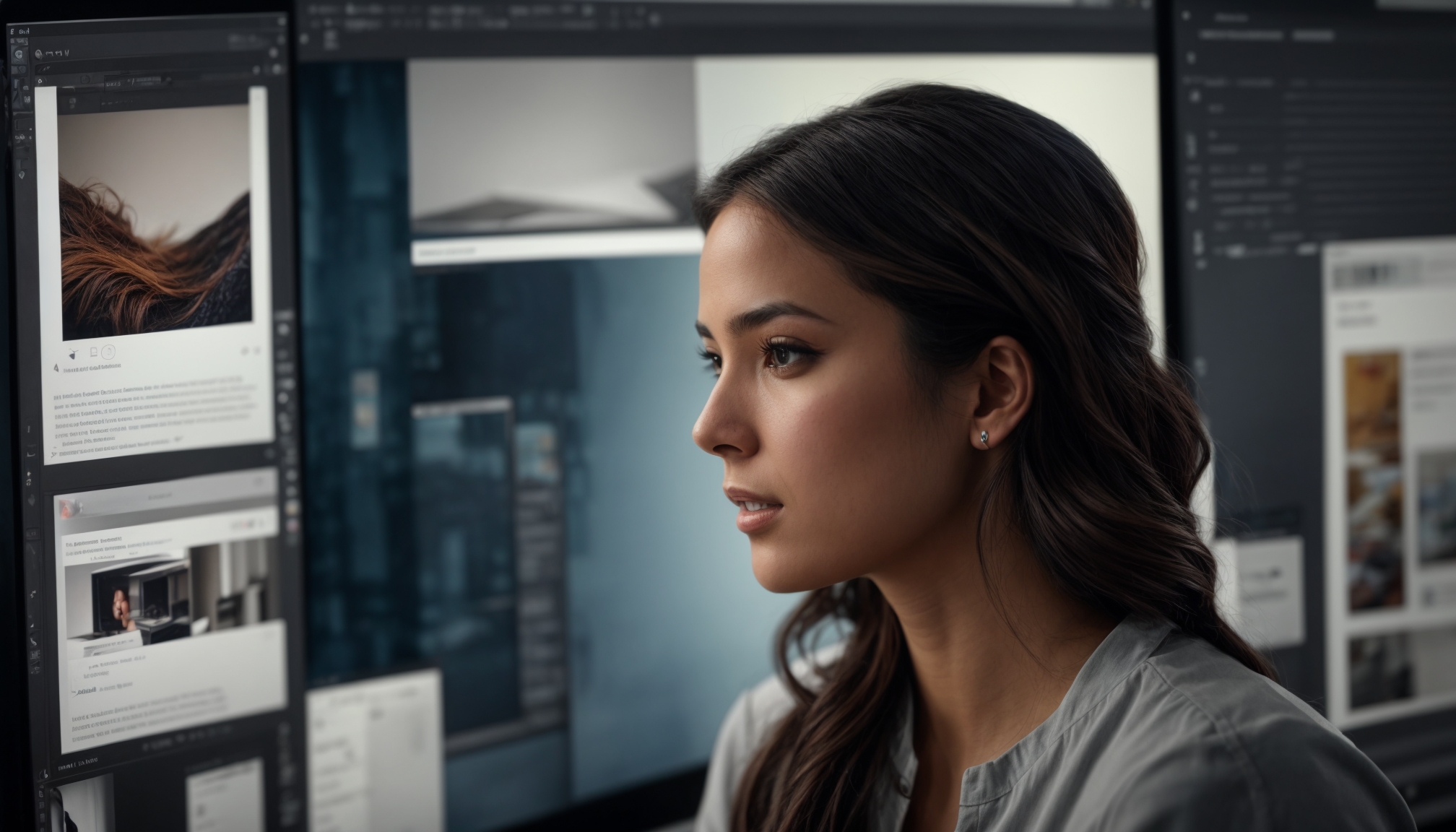Image resolution: width=1456 pixels, height=832 pixels.
Task: Open the menu label at the left monitor's top-left corner
Action: pyautogui.click(x=24, y=31)
